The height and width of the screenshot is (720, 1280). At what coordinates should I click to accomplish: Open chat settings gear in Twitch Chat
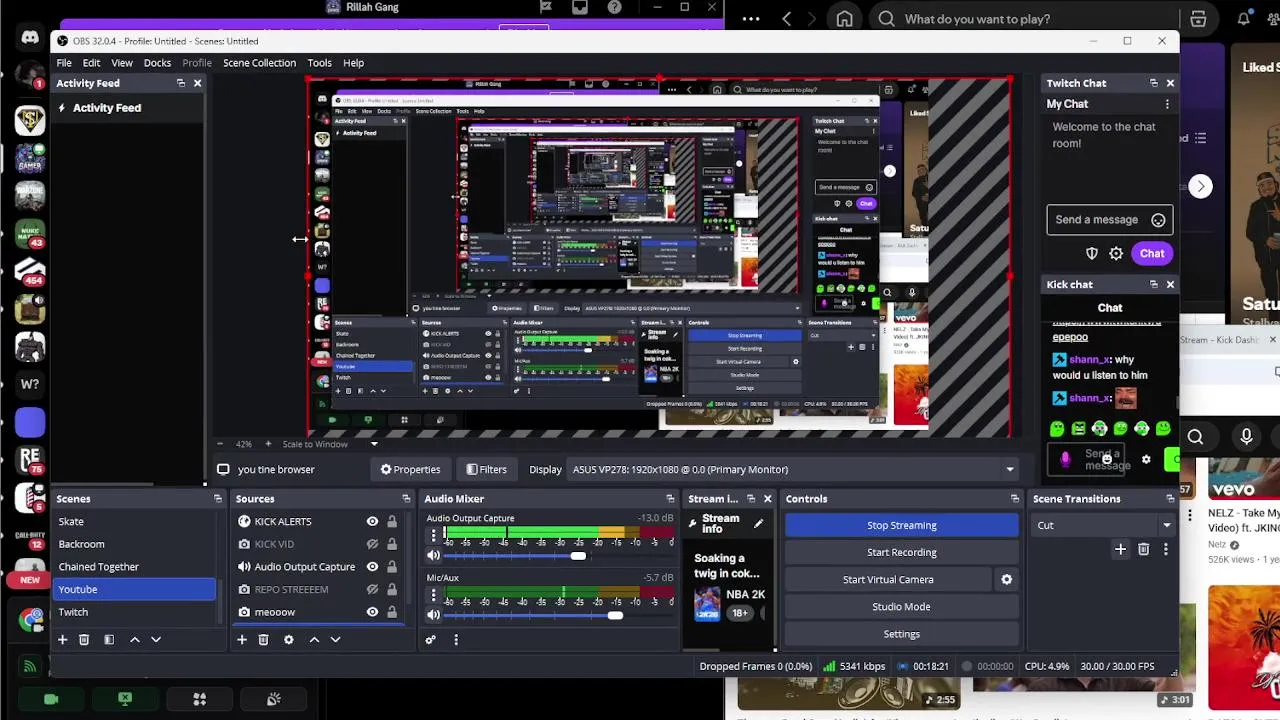[x=1116, y=254]
